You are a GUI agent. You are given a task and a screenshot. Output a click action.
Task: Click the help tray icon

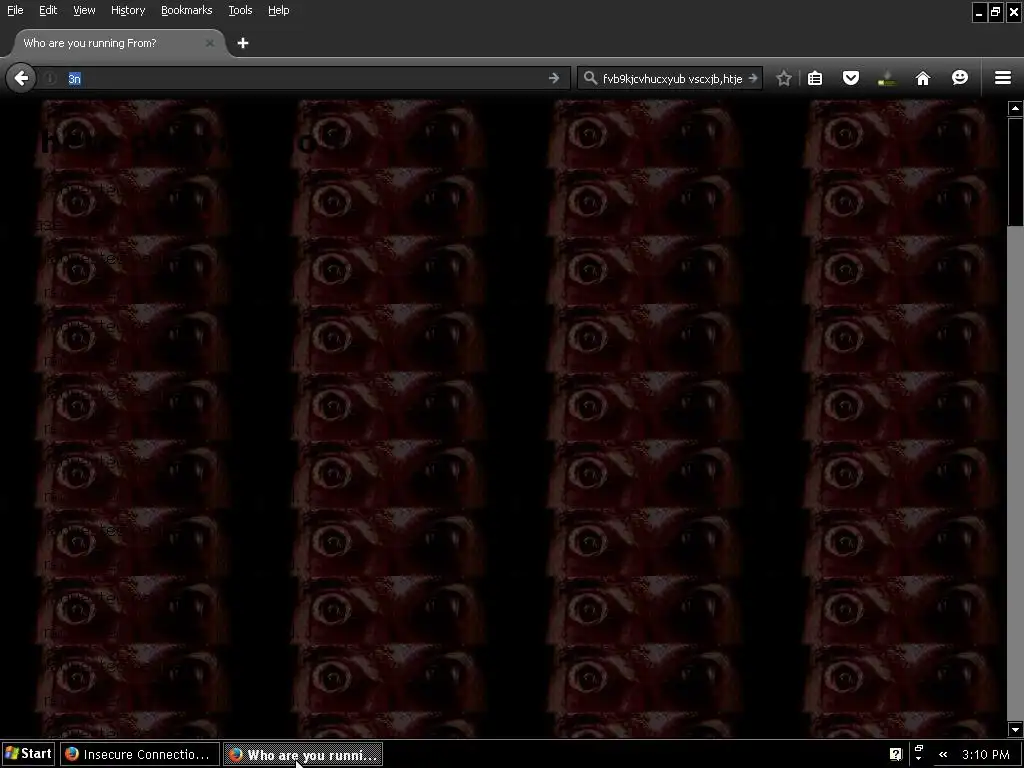(895, 754)
